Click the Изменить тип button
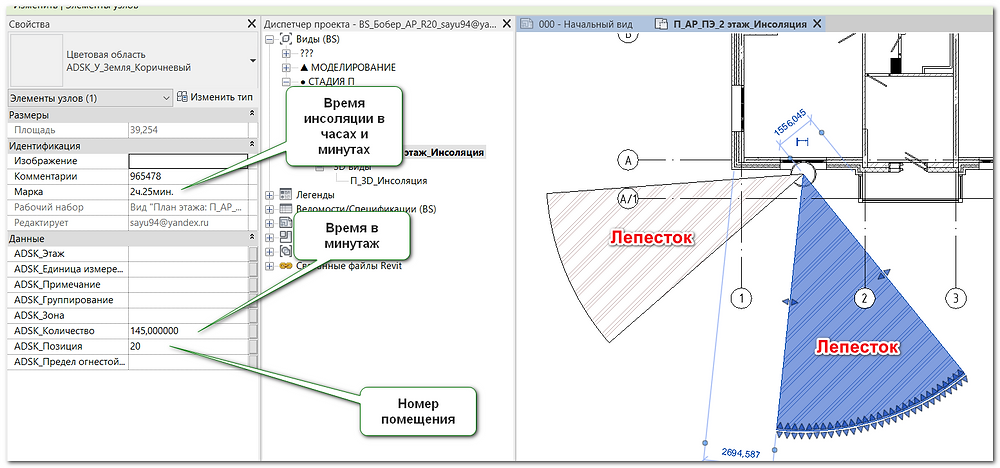This screenshot has width=1000, height=468. pyautogui.click(x=215, y=98)
